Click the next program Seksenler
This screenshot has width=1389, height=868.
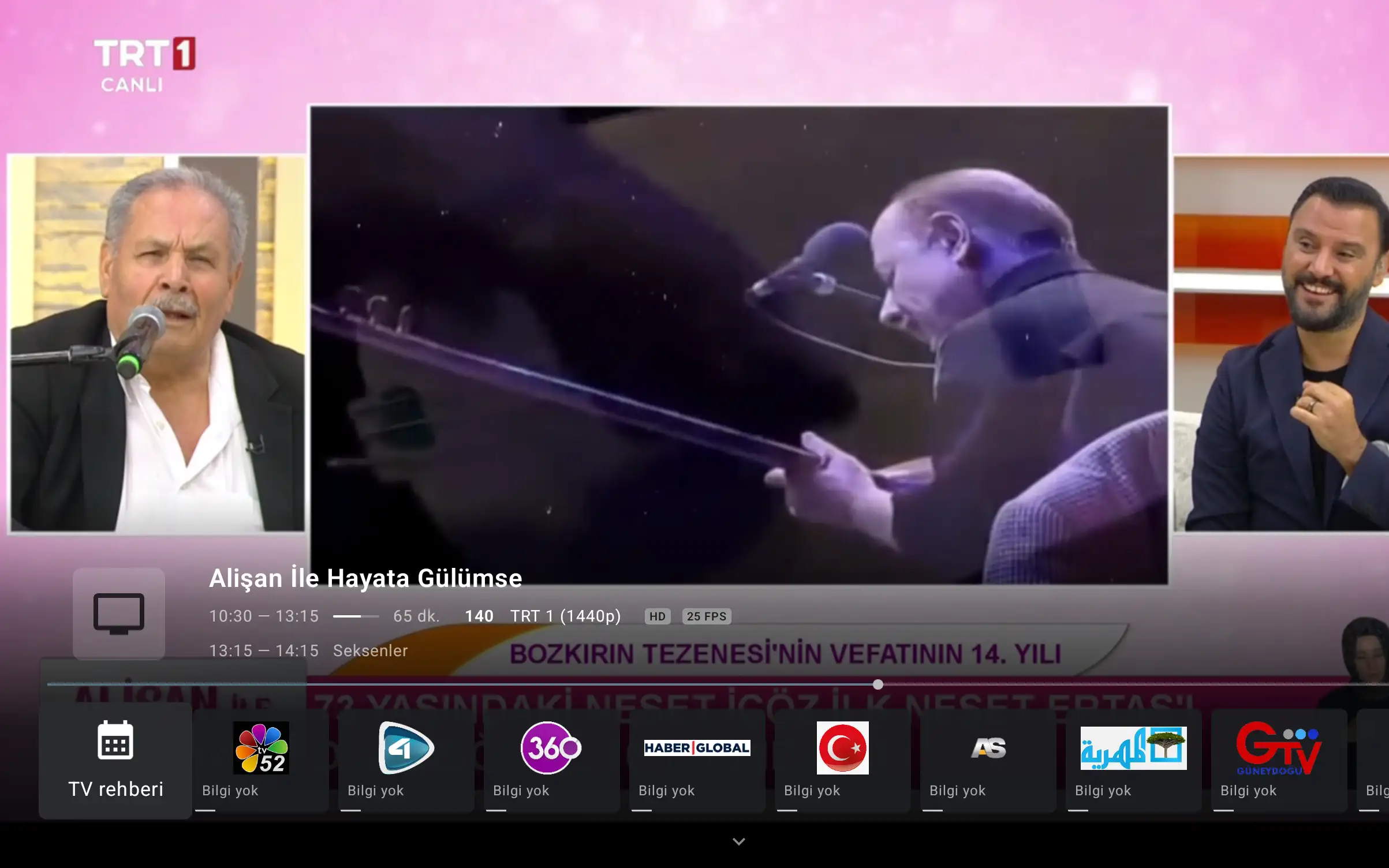point(371,650)
